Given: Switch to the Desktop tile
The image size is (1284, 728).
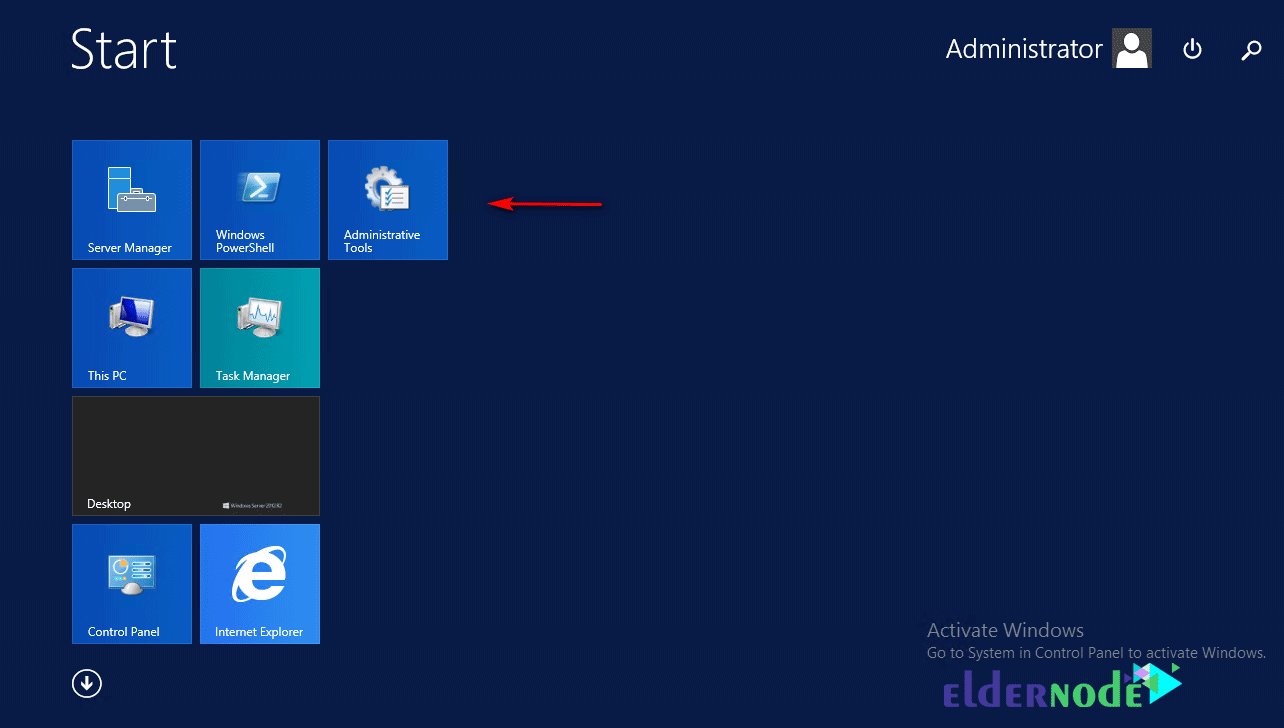Looking at the screenshot, I should [x=196, y=456].
